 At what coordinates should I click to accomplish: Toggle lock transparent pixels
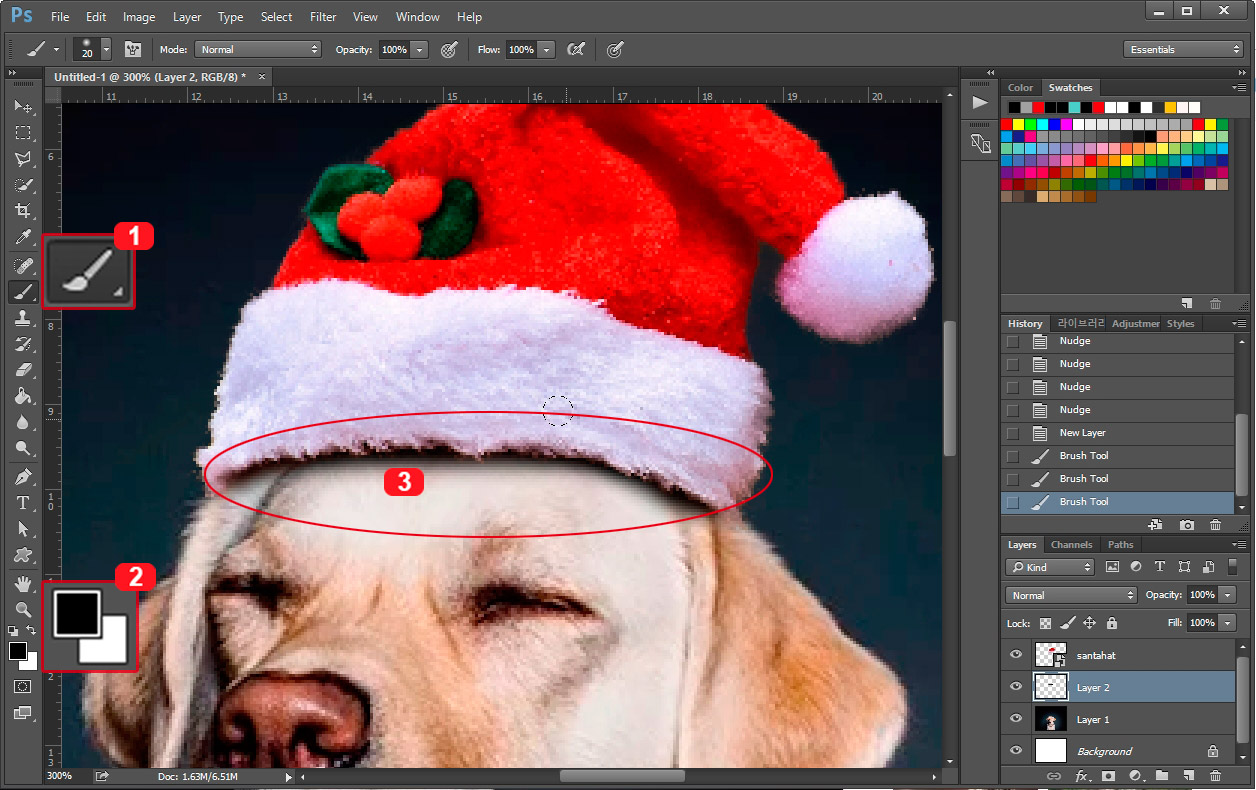(1045, 623)
